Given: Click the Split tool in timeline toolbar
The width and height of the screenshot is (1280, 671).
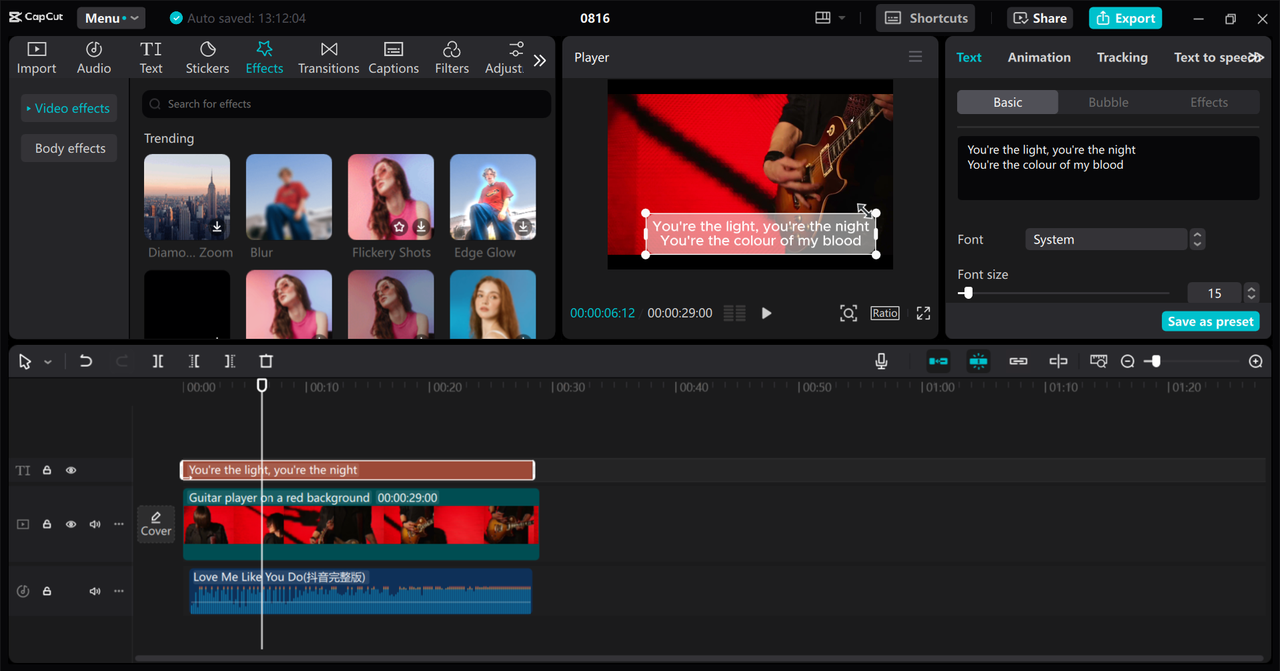Looking at the screenshot, I should 158,361.
